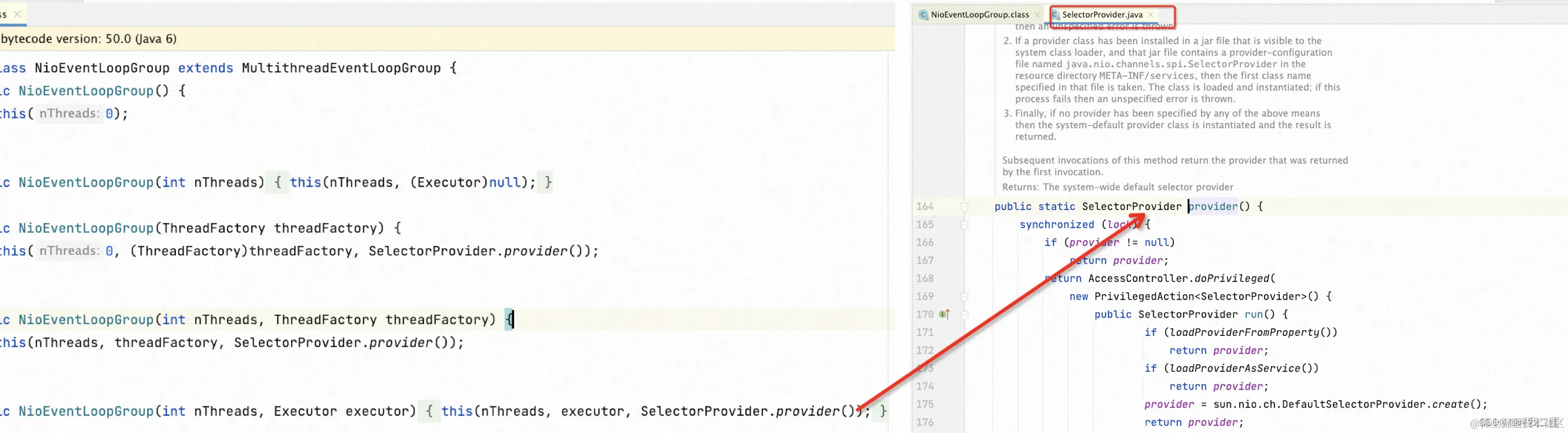Image resolution: width=1568 pixels, height=433 pixels.
Task: Switch to the NioEventLoopGroup.class tab
Action: click(x=979, y=15)
